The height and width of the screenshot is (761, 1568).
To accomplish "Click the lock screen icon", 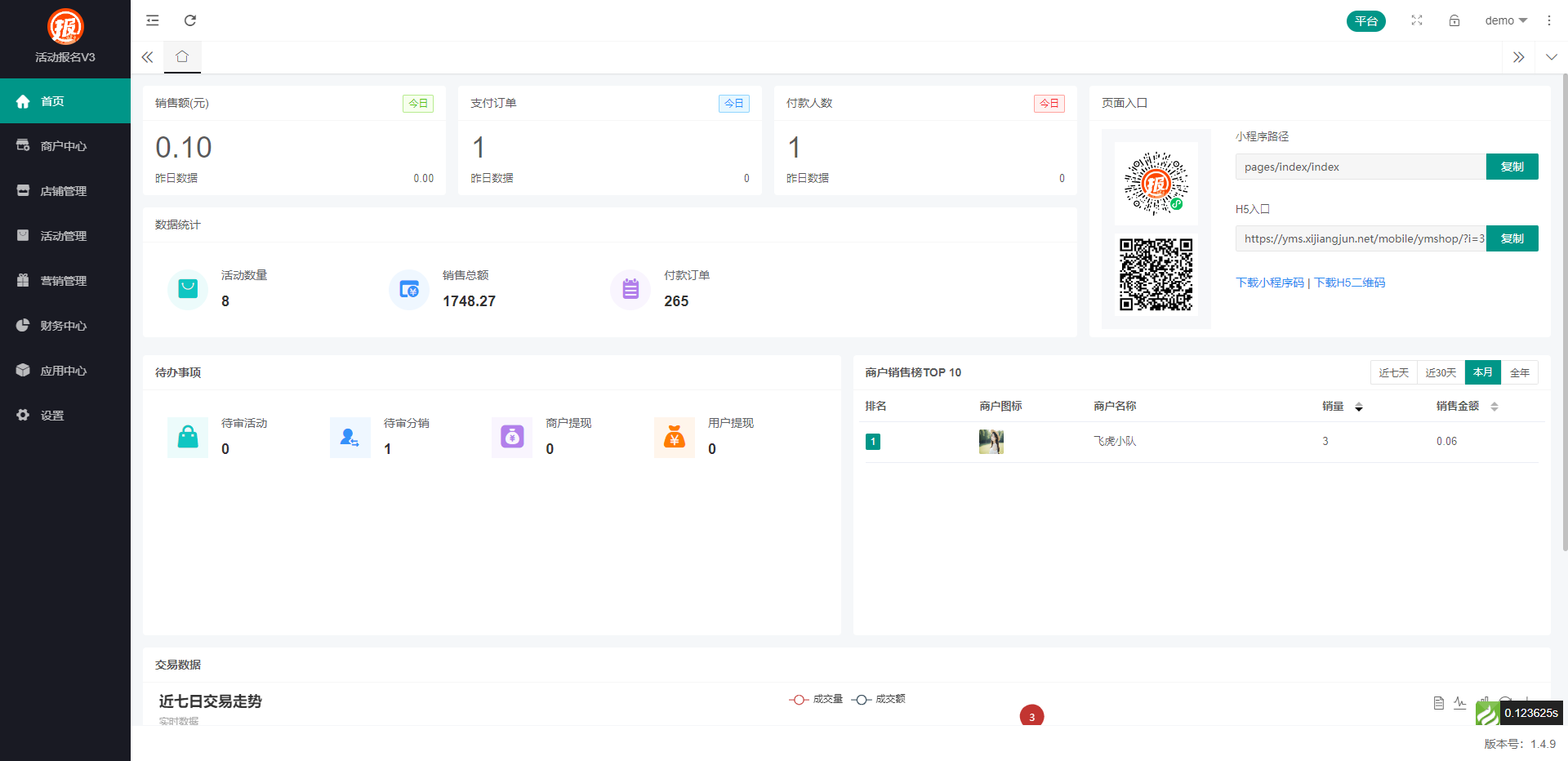I will tap(1454, 20).
